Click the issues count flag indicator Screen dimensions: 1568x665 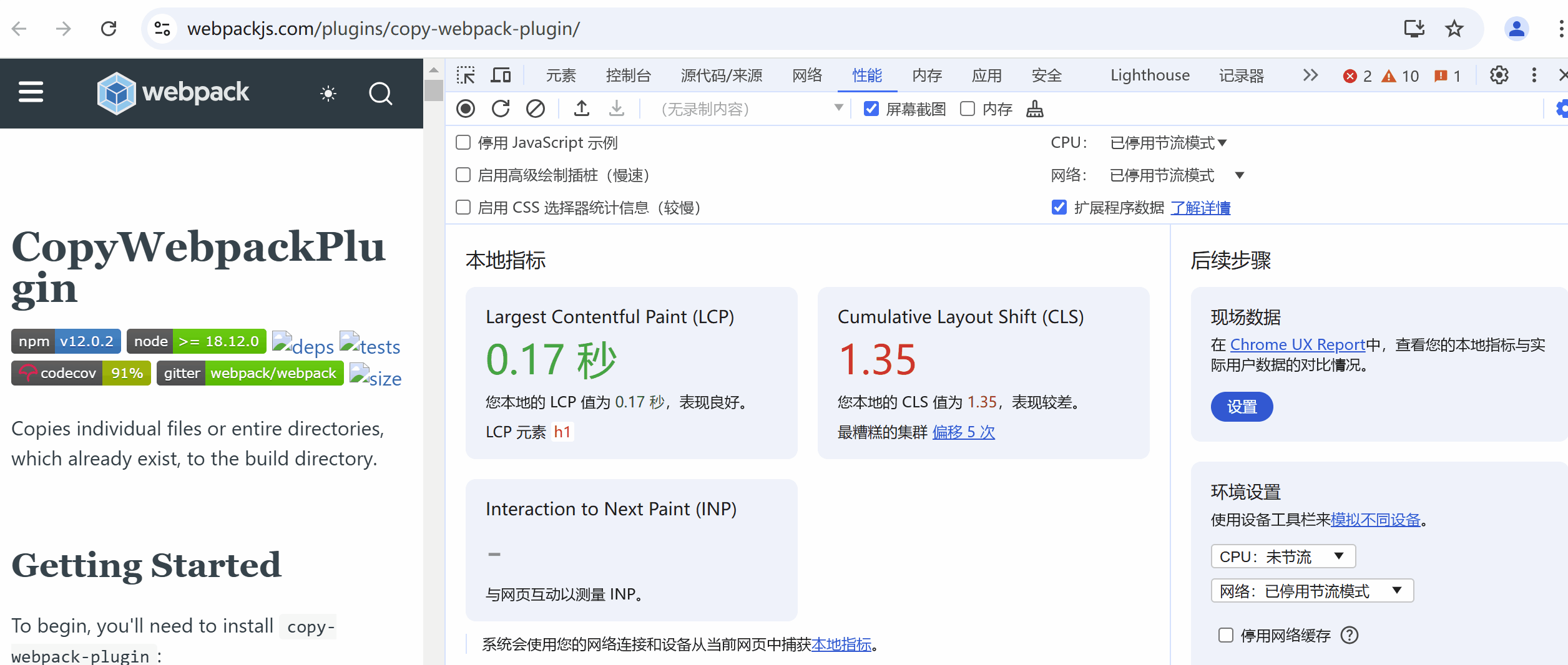coord(1448,76)
